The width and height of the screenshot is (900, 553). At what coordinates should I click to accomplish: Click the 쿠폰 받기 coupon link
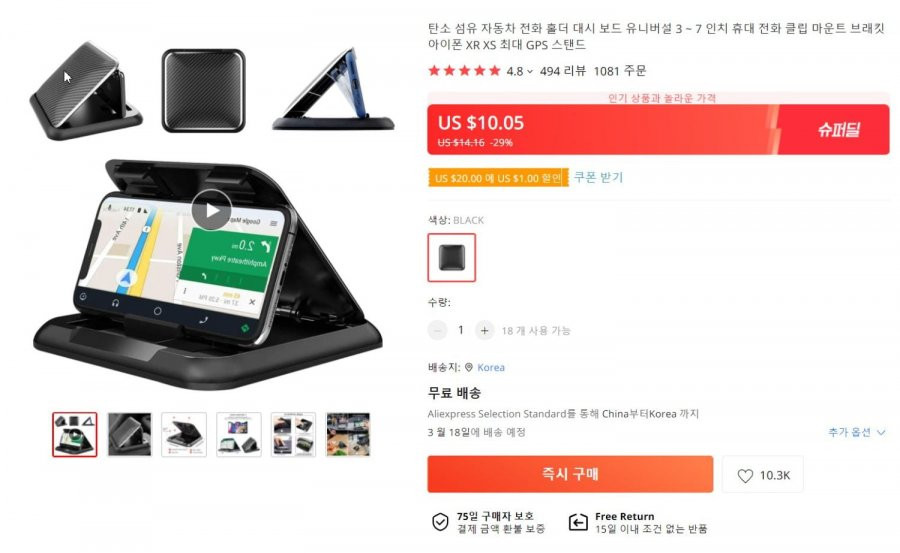coord(598,177)
